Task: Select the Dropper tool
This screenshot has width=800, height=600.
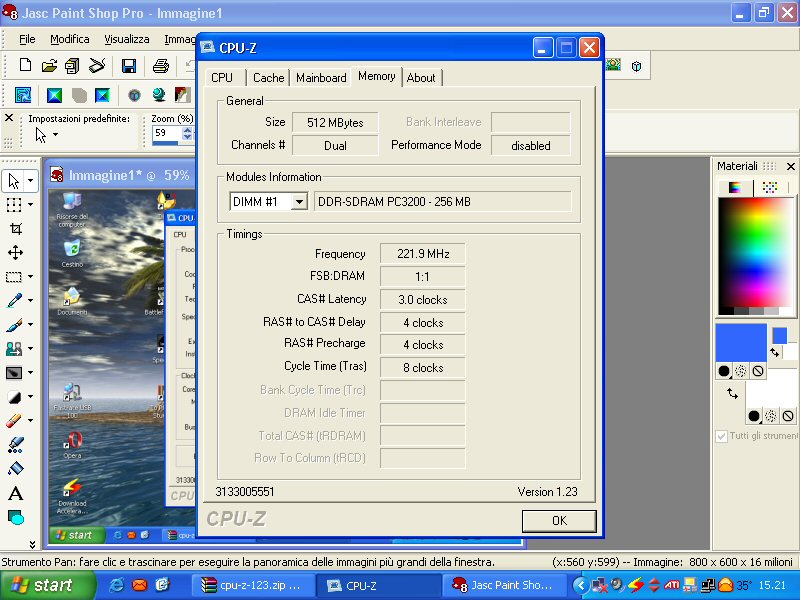Action: pos(14,301)
